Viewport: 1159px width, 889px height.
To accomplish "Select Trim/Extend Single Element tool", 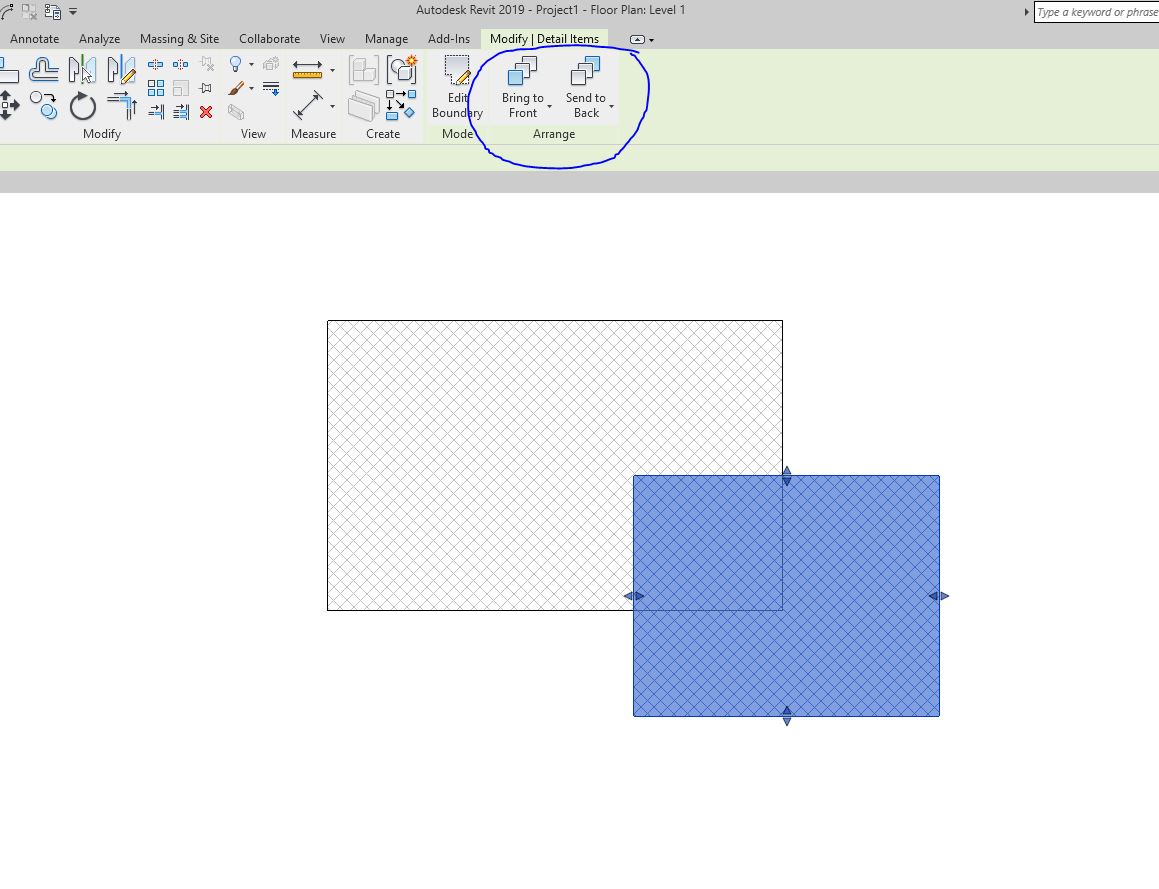I will tap(156, 112).
